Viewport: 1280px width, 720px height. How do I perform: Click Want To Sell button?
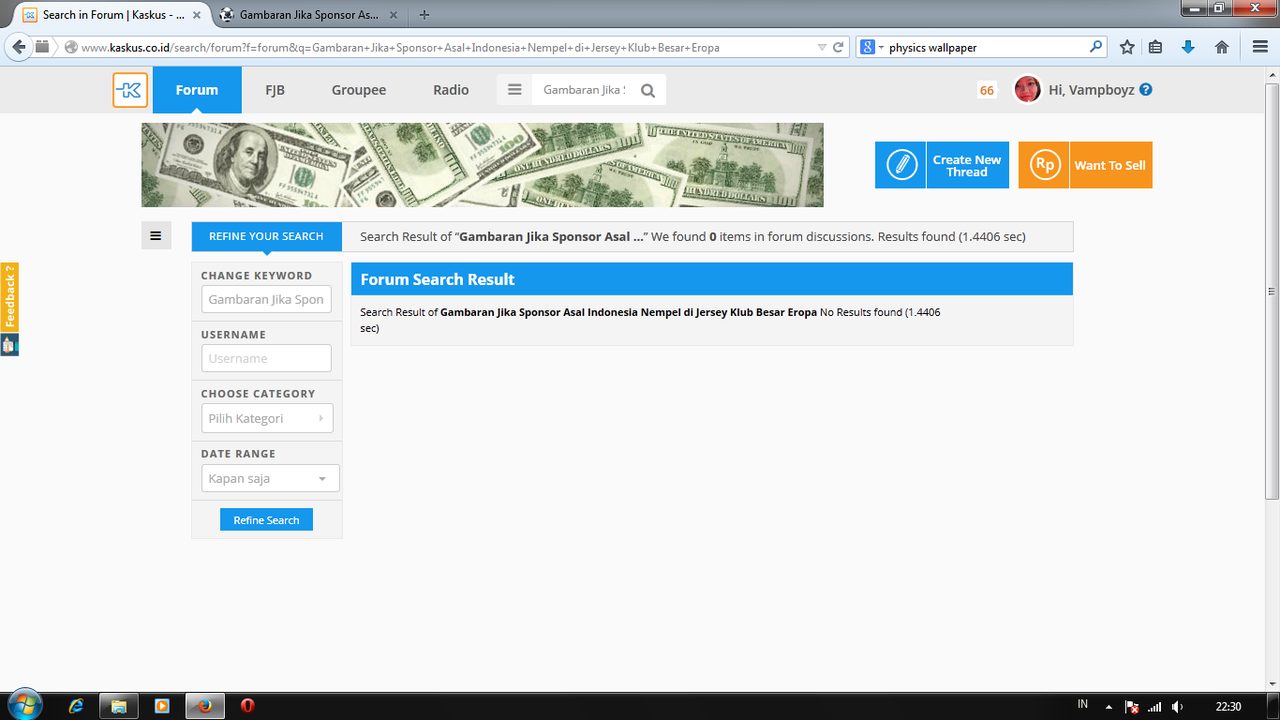(x=1085, y=165)
